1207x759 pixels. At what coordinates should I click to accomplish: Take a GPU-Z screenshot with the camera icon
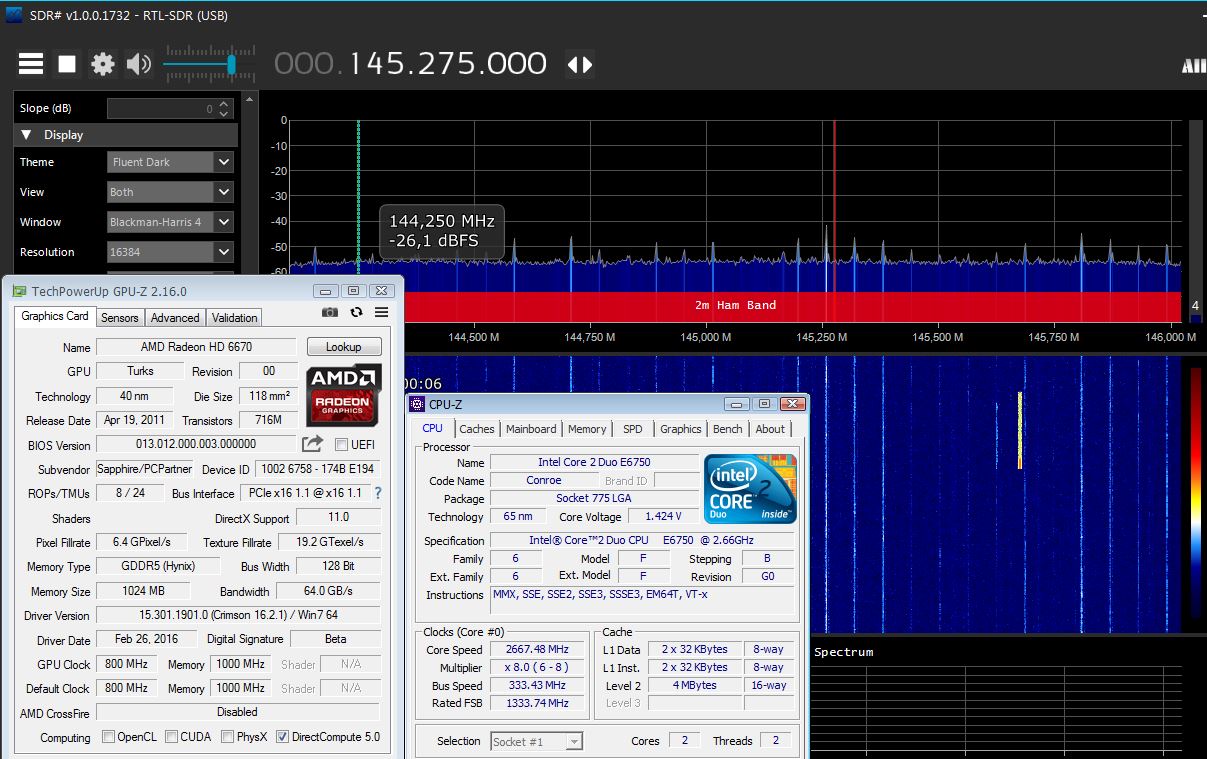[x=330, y=314]
